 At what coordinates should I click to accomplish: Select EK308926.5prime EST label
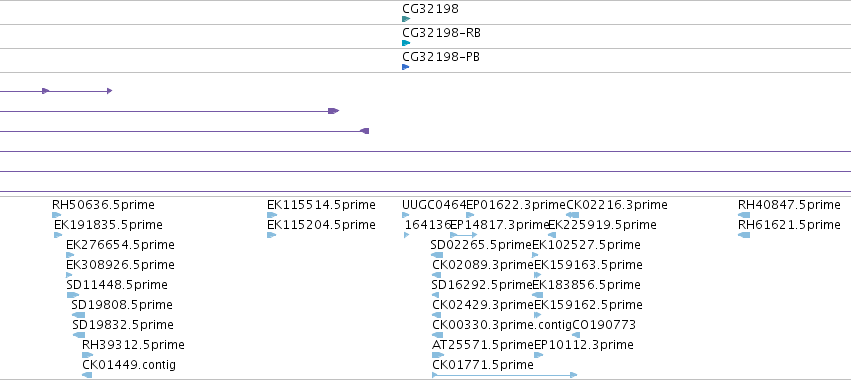tap(120, 265)
